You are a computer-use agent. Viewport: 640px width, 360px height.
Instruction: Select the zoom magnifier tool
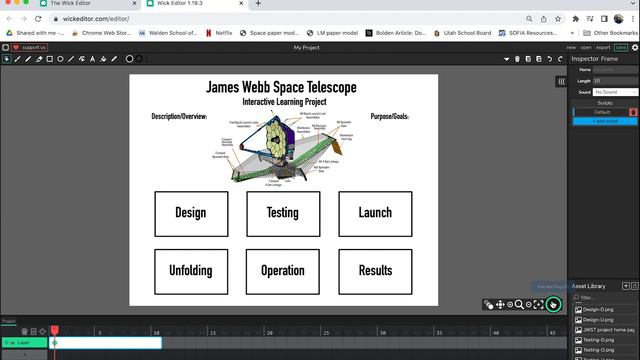[x=519, y=304]
